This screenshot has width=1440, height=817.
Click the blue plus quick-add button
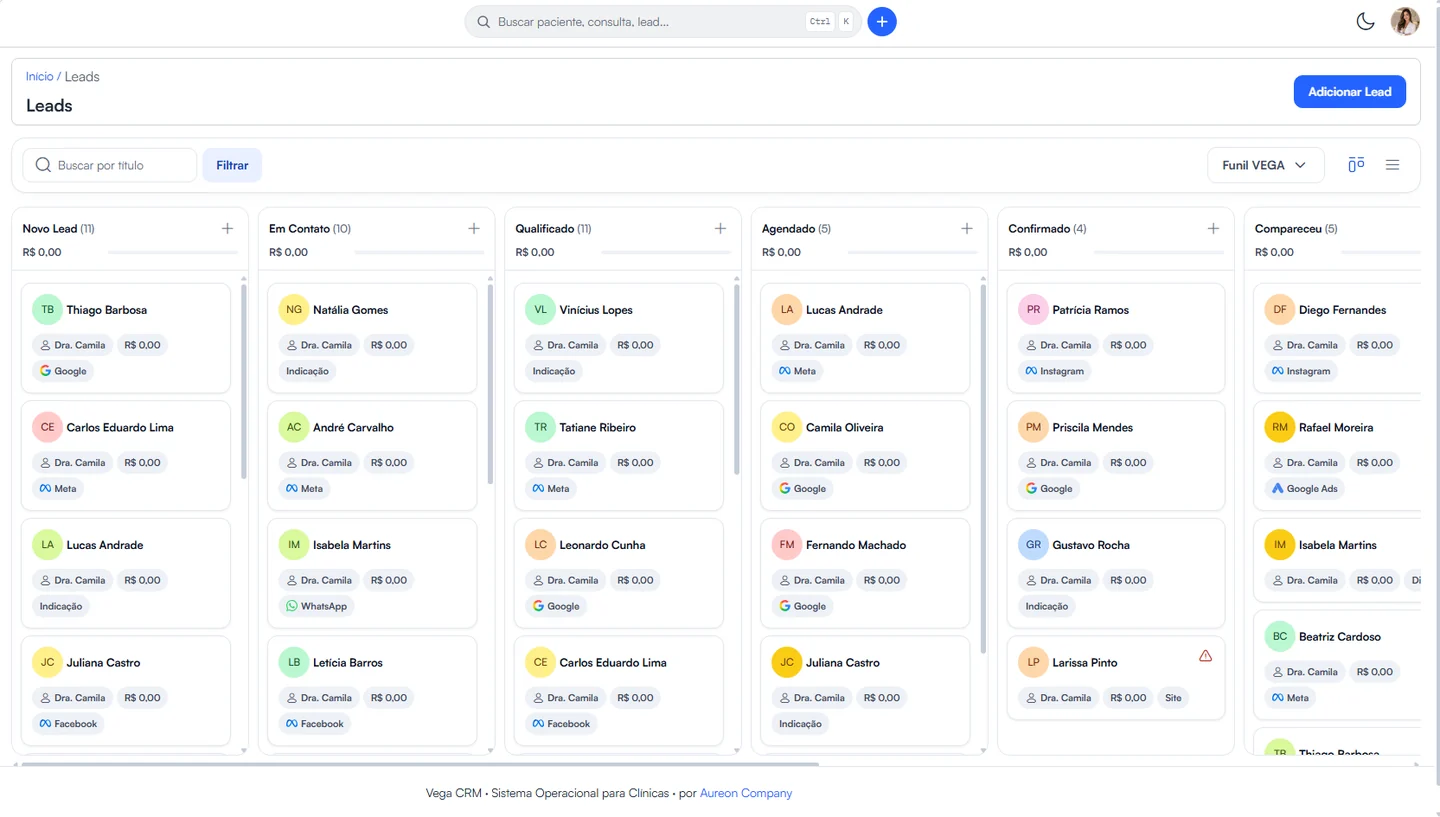point(882,22)
